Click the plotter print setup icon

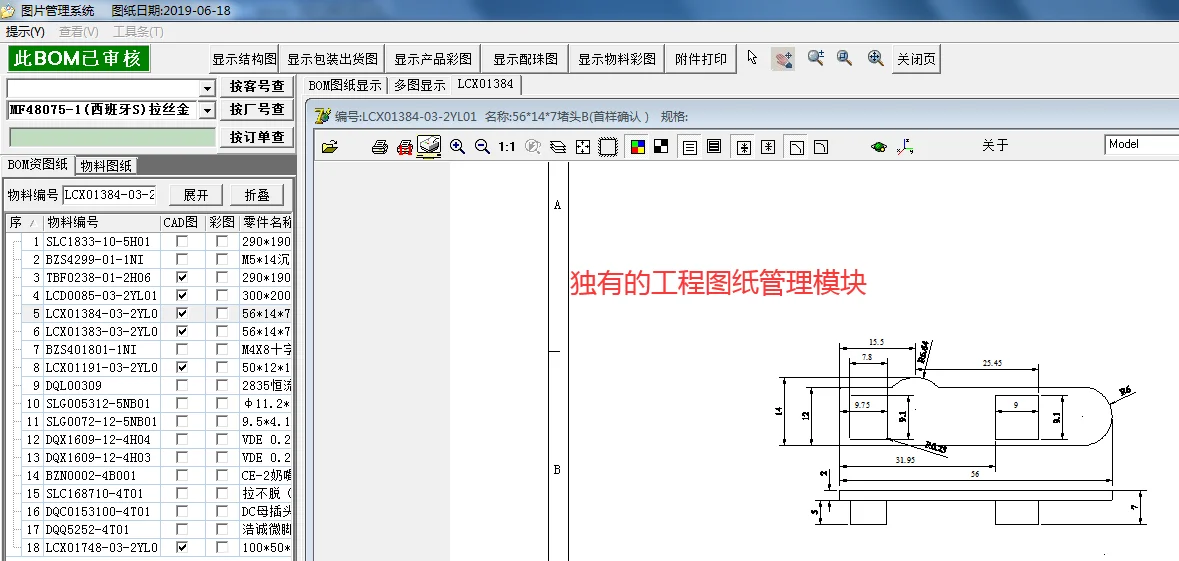click(x=429, y=147)
